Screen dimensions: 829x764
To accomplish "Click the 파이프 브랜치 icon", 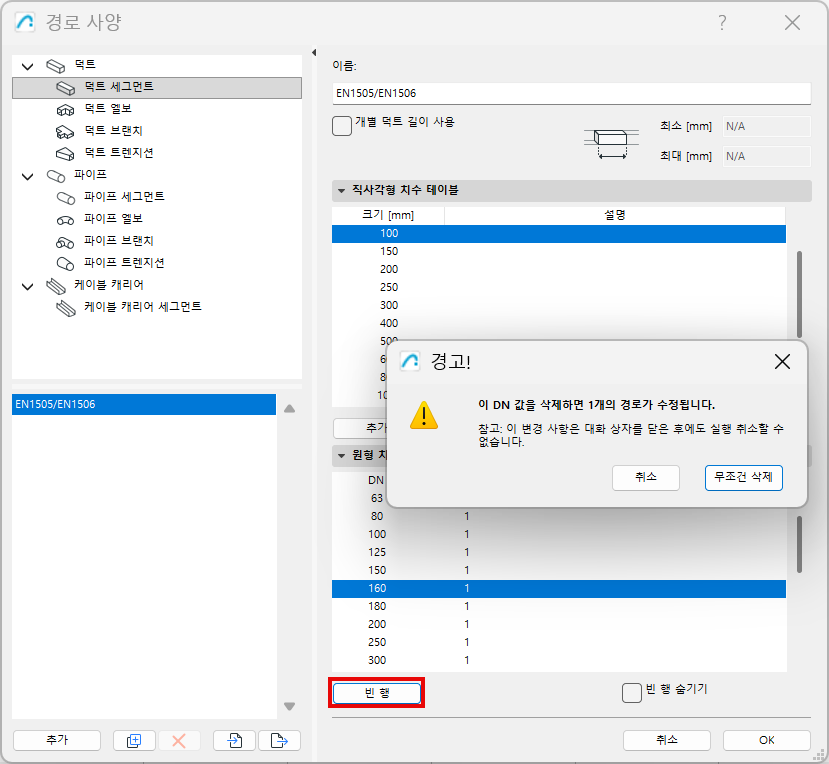I will click(65, 242).
